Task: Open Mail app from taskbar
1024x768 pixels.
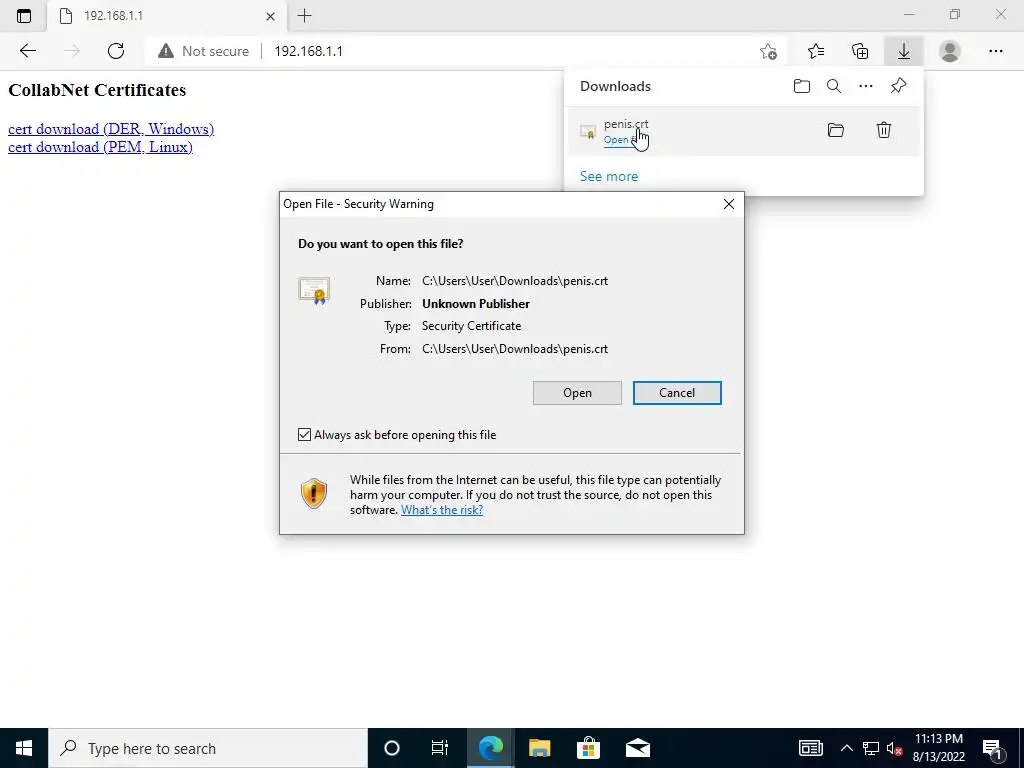Action: click(x=638, y=748)
